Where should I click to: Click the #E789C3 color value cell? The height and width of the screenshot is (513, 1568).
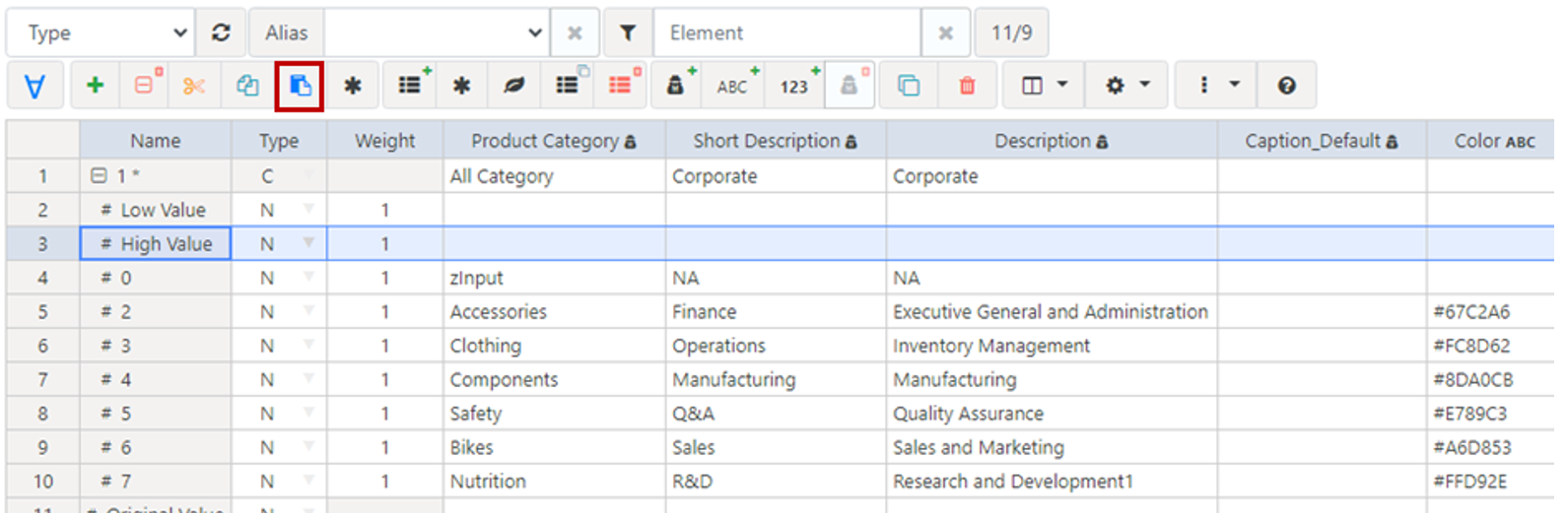tap(1491, 414)
